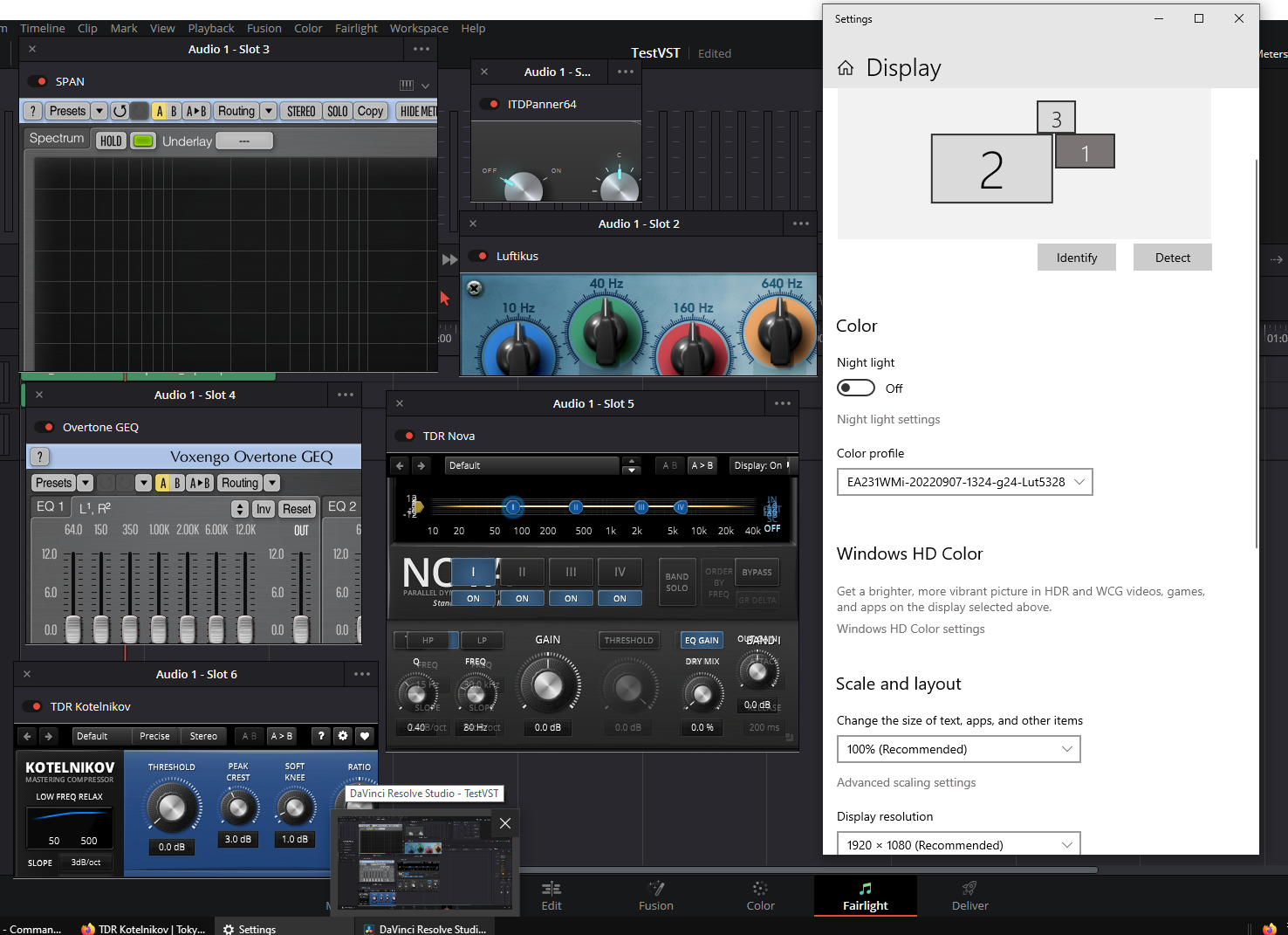This screenshot has height=935, width=1288.
Task: Toggle ITDPanner64 enable switch
Action: [x=490, y=104]
